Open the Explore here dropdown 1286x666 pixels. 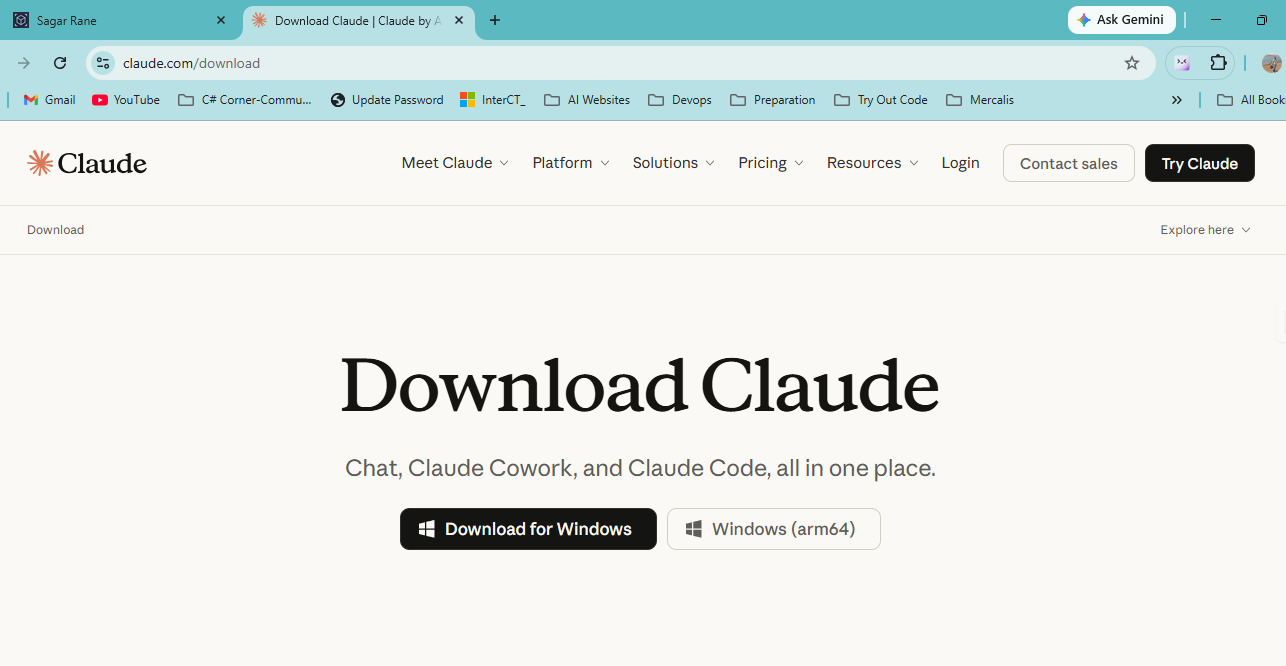click(x=1205, y=230)
